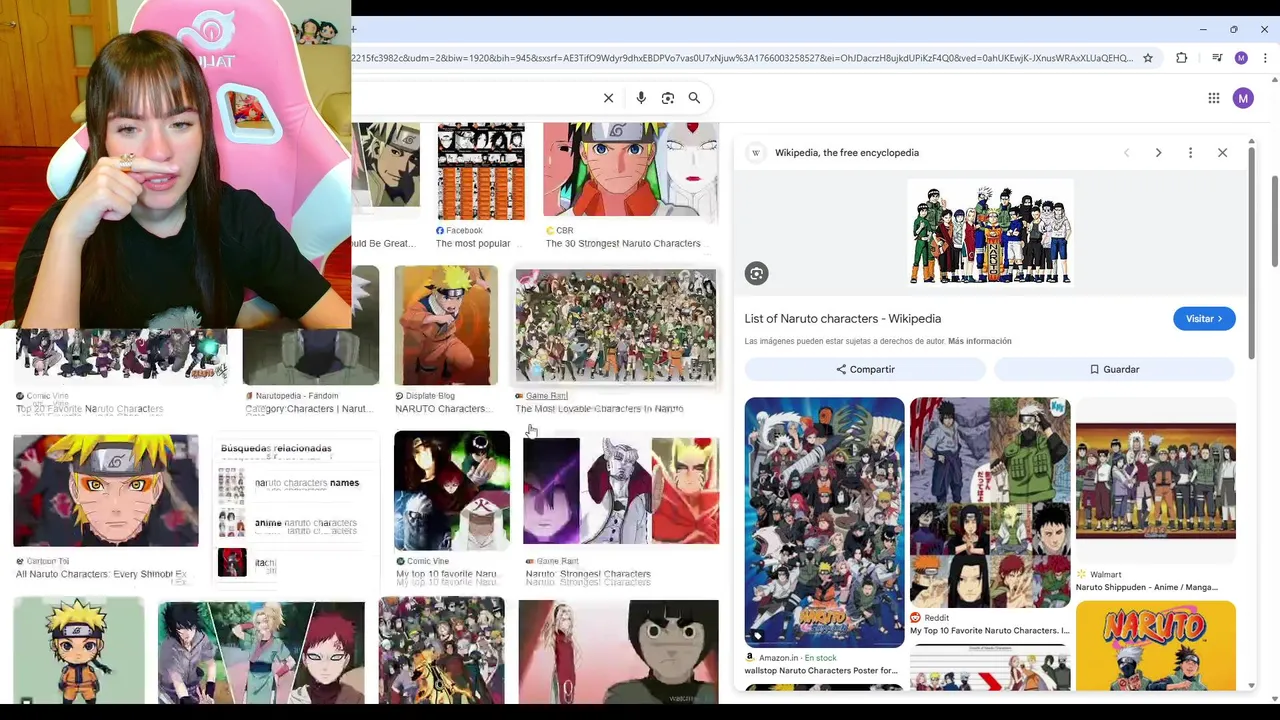This screenshot has width=1280, height=720.
Task: Open a new browser tab
Action: point(354,29)
